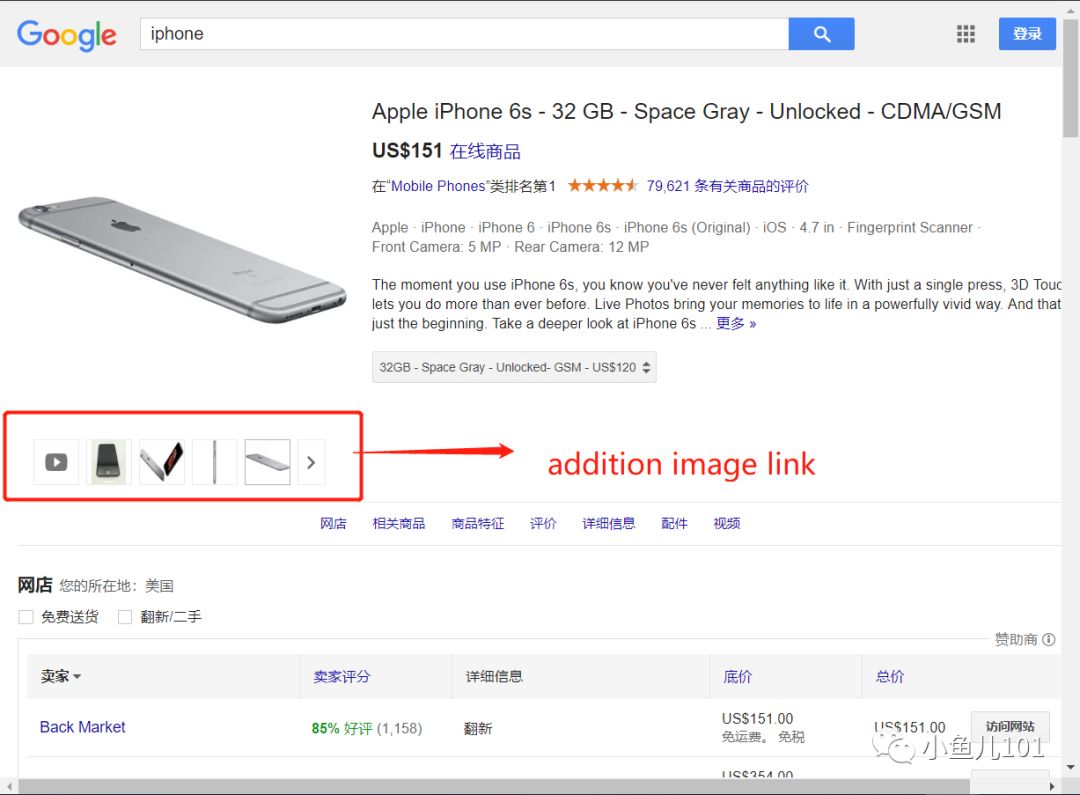Expand description with 更多 » link
Screen dimensions: 1080x795
[736, 323]
